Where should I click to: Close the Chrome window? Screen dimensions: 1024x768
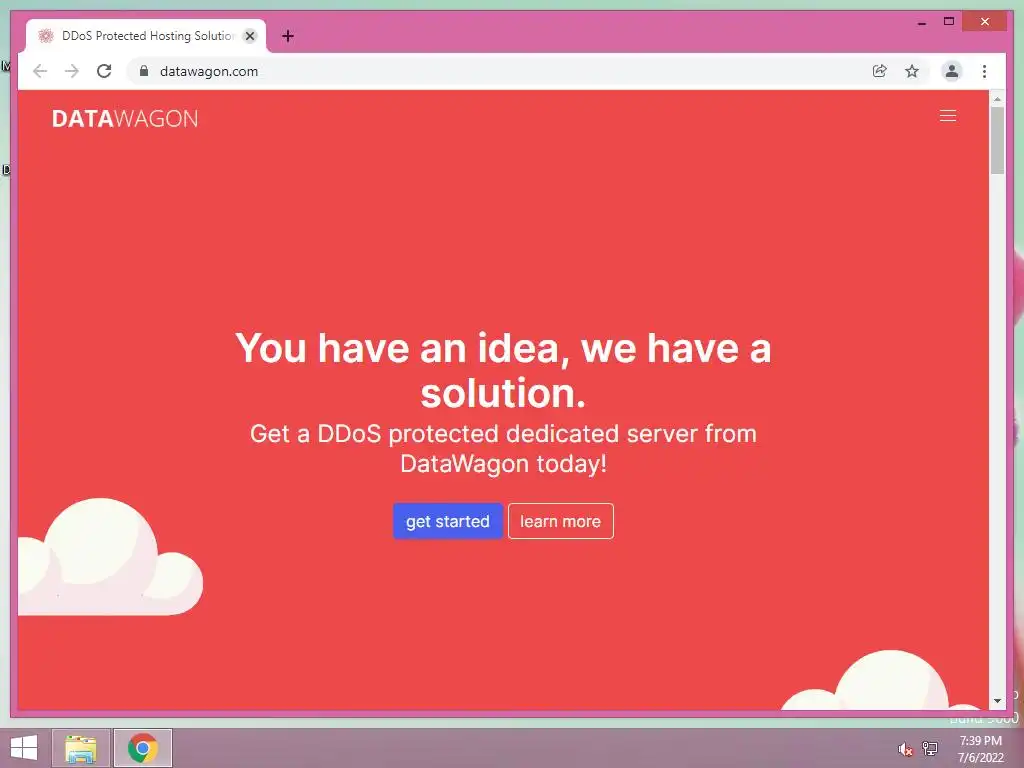[x=985, y=22]
